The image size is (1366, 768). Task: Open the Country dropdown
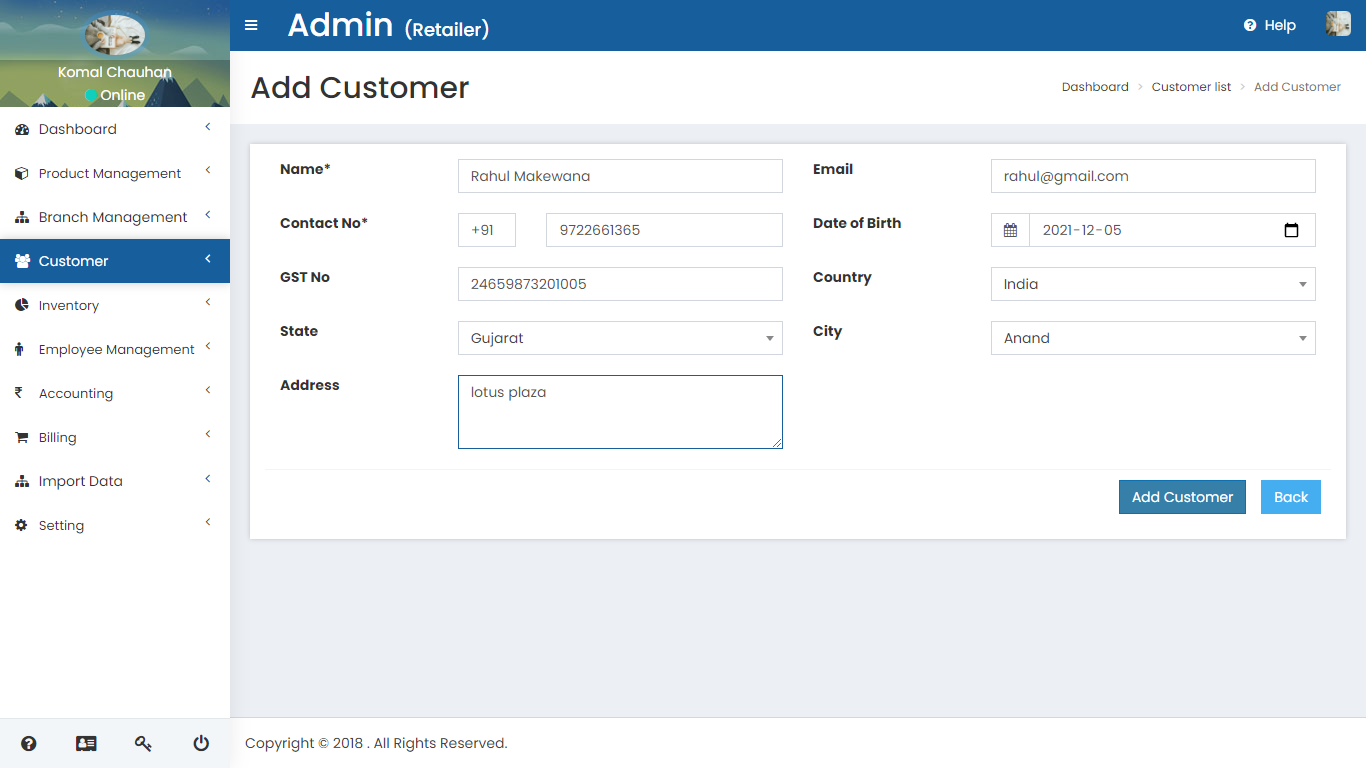click(x=1152, y=284)
